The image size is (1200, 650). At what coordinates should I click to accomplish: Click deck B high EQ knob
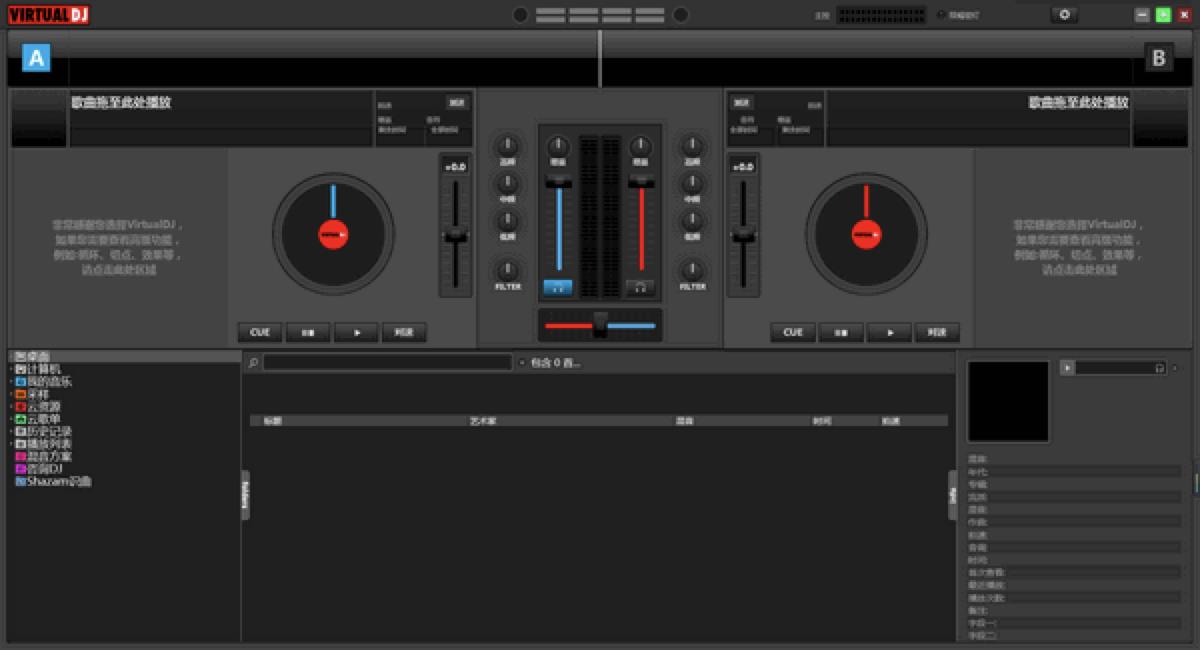pos(692,145)
